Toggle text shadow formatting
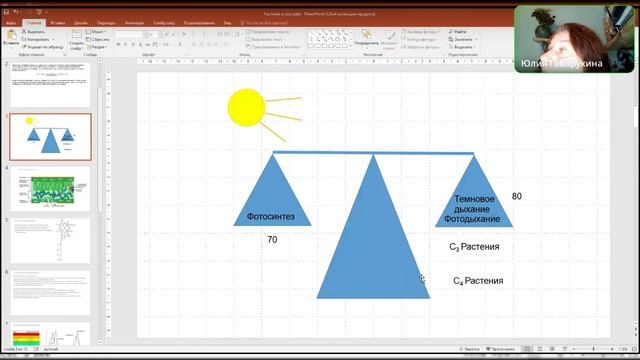Viewport: 640px width, 360px height. [x=140, y=44]
